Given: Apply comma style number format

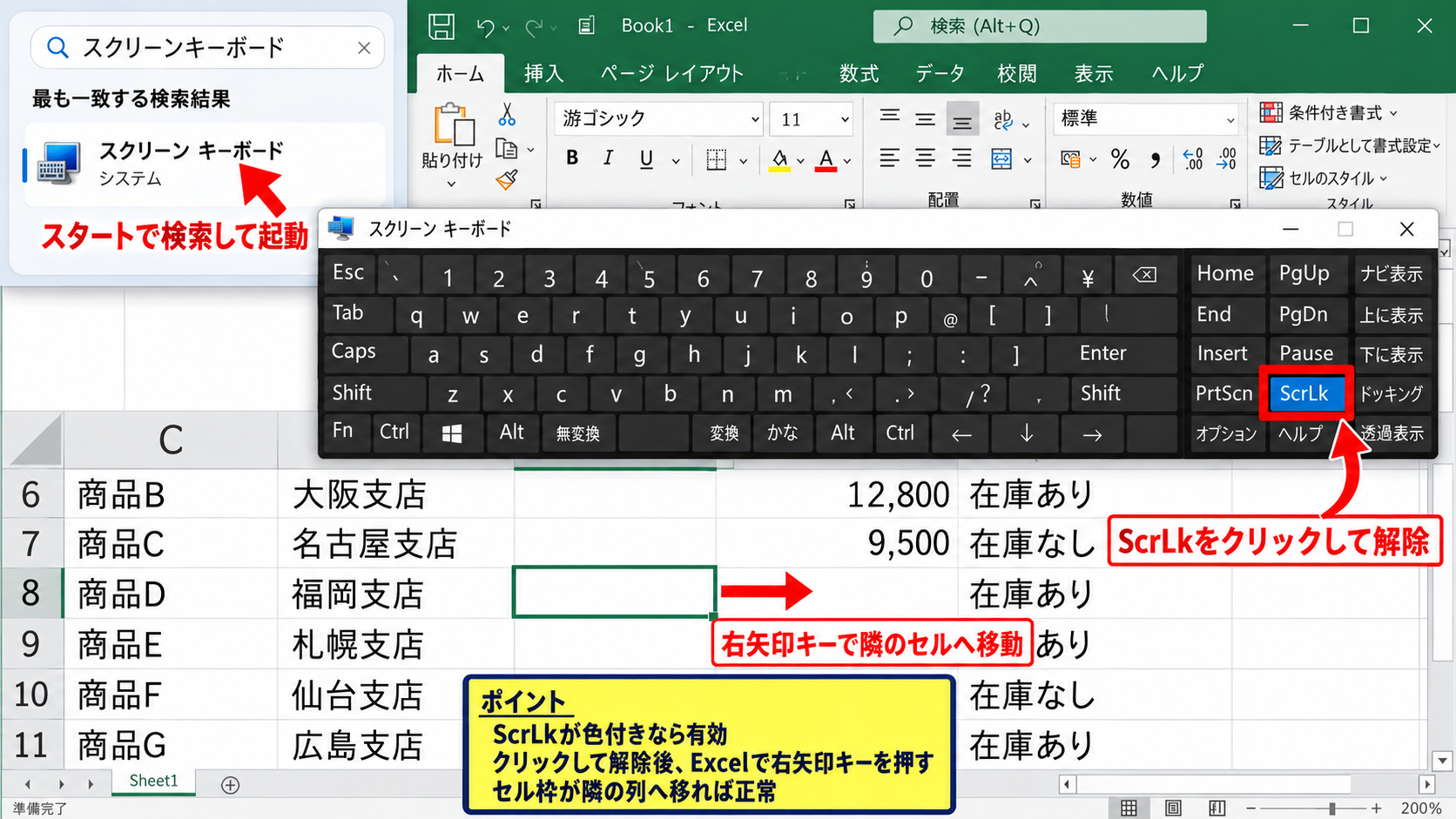Looking at the screenshot, I should click(x=1155, y=160).
